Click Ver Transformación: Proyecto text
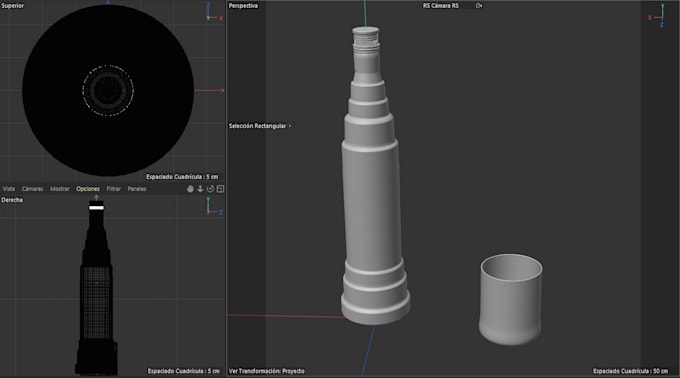 (x=267, y=371)
